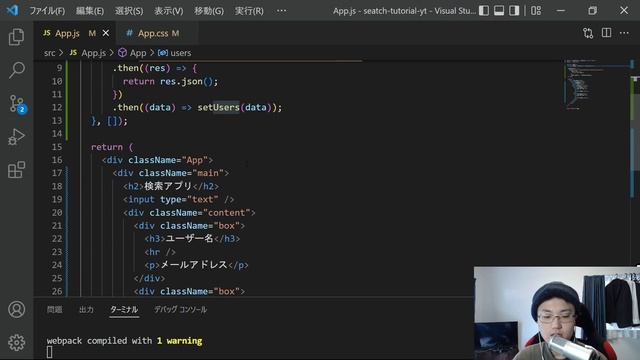Toggle the primary sidebar visibility
Image resolution: width=640 pixels, height=360 pixels.
coord(484,11)
